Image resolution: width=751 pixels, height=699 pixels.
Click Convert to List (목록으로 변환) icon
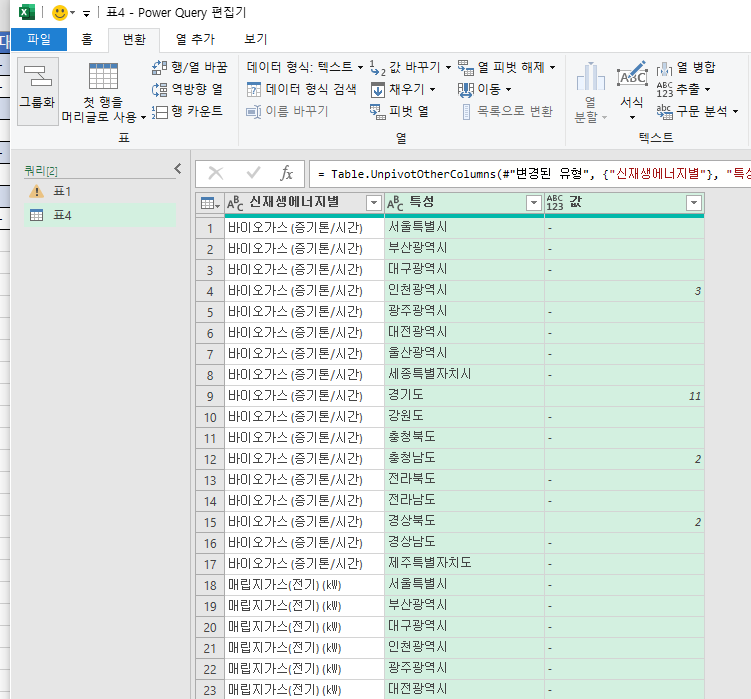click(466, 112)
